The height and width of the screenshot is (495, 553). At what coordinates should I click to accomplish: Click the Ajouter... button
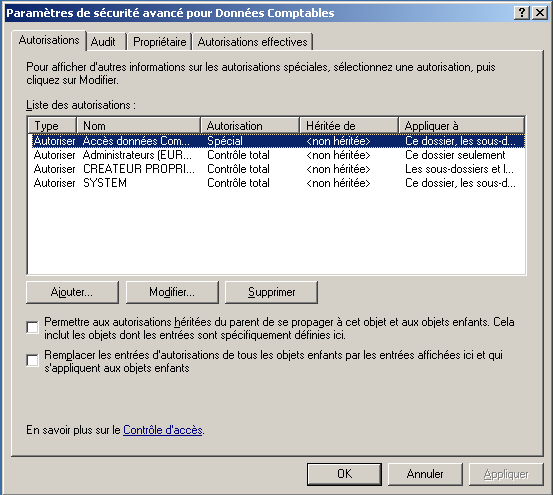click(72, 292)
